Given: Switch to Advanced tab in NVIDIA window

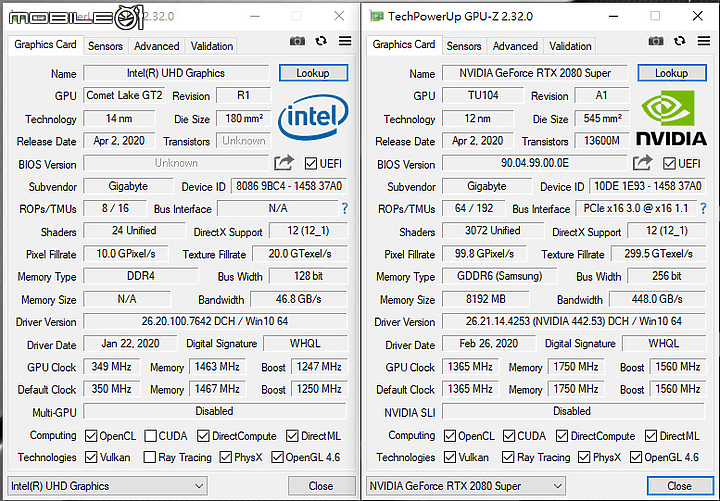Looking at the screenshot, I should [x=515, y=46].
